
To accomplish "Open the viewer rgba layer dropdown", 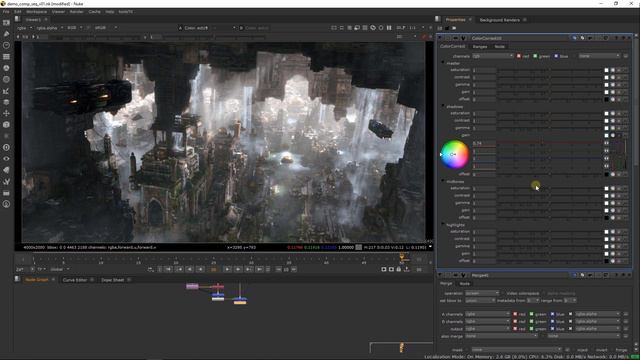I will tap(24, 28).
